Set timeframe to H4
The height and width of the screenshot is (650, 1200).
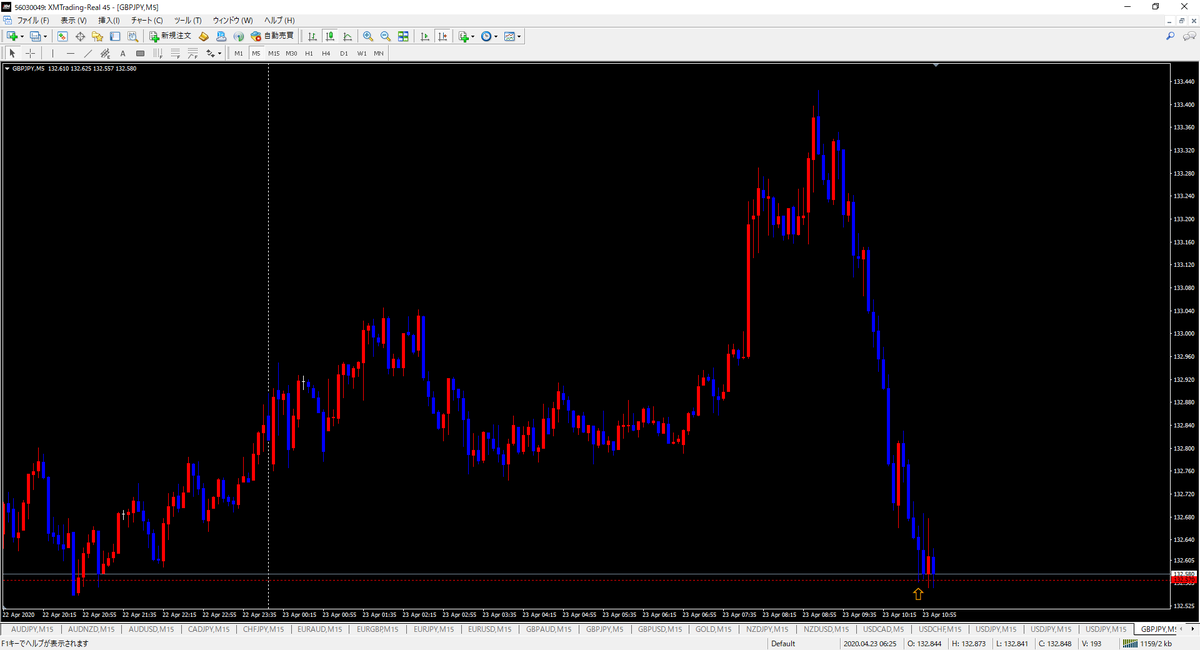(x=326, y=53)
